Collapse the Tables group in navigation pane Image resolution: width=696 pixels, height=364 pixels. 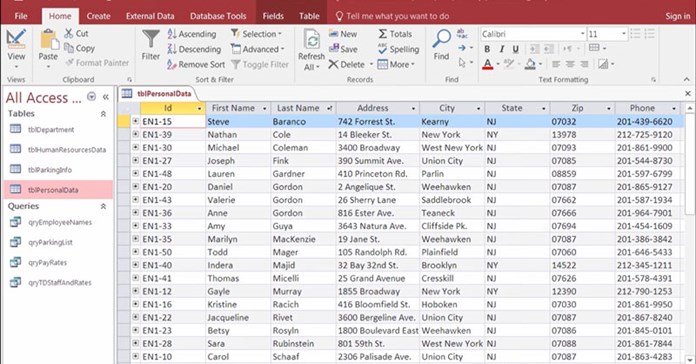click(x=103, y=114)
